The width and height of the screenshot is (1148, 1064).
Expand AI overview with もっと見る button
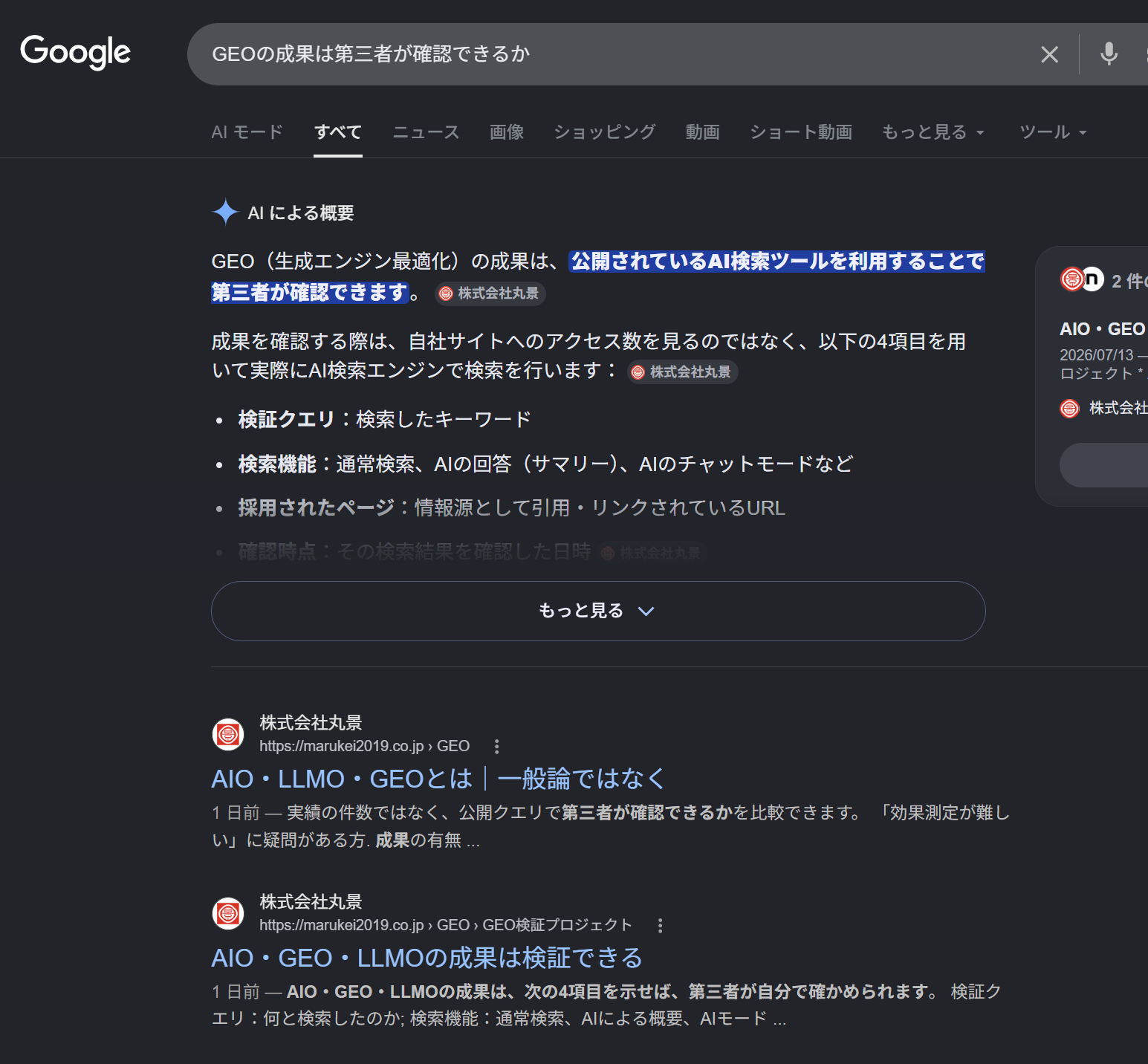pyautogui.click(x=598, y=611)
